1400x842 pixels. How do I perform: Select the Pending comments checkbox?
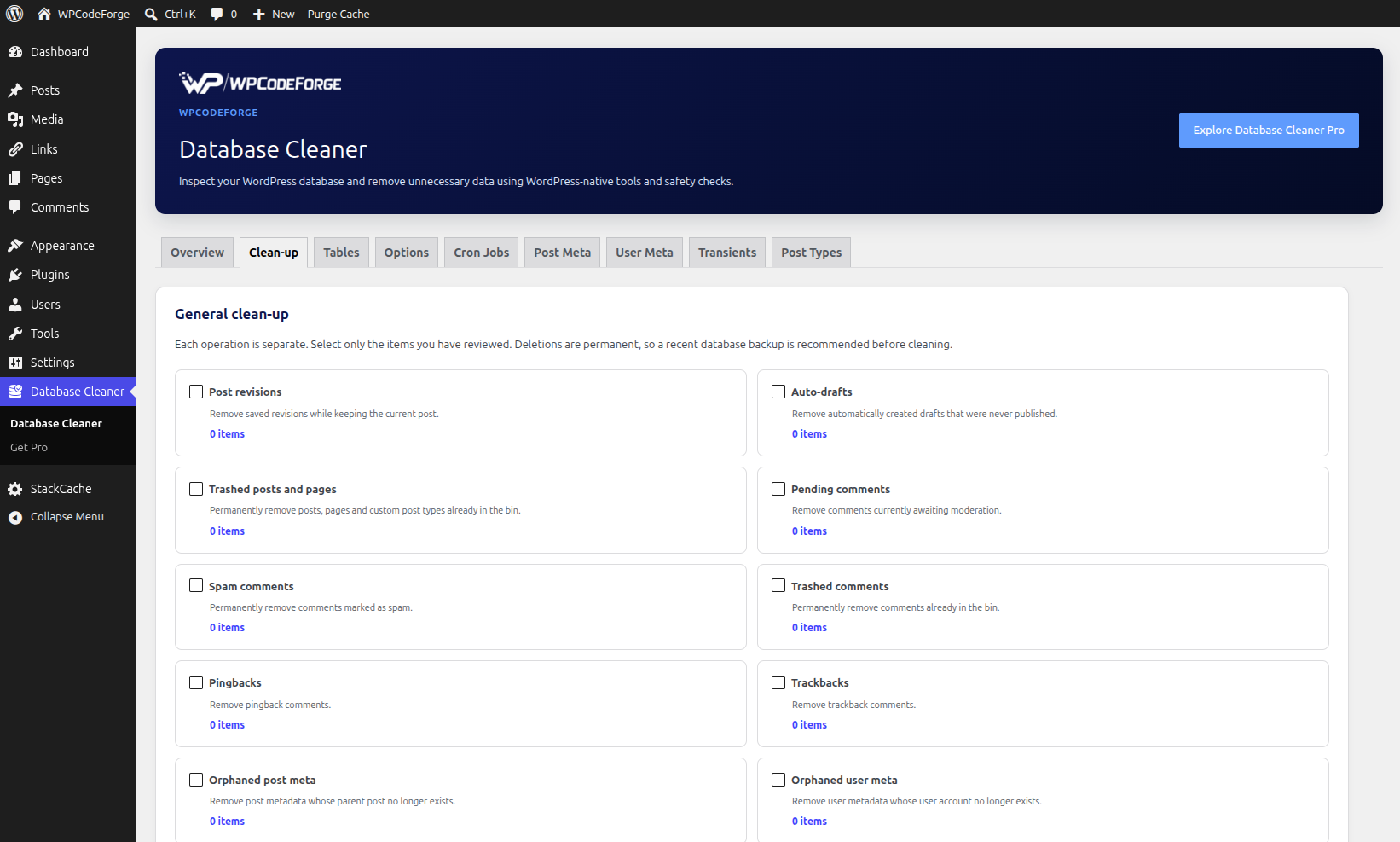(x=778, y=489)
